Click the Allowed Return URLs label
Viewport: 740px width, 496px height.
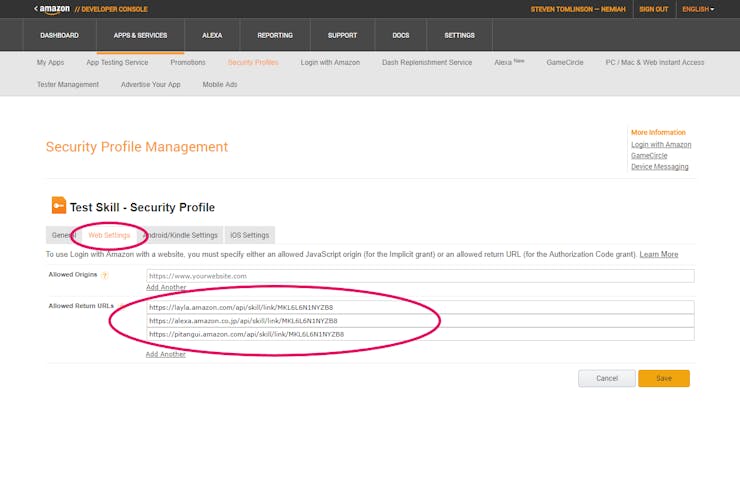[81, 306]
